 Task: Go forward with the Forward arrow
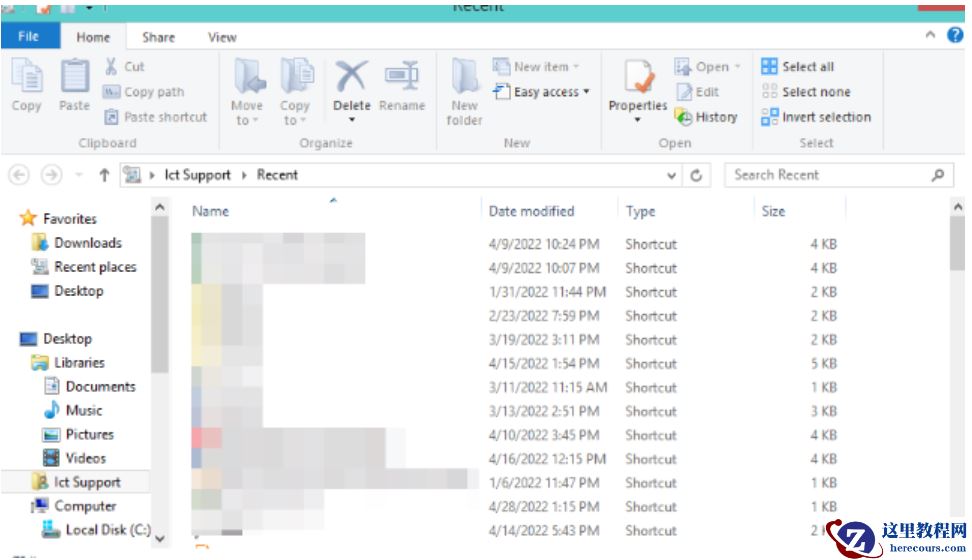pos(52,176)
